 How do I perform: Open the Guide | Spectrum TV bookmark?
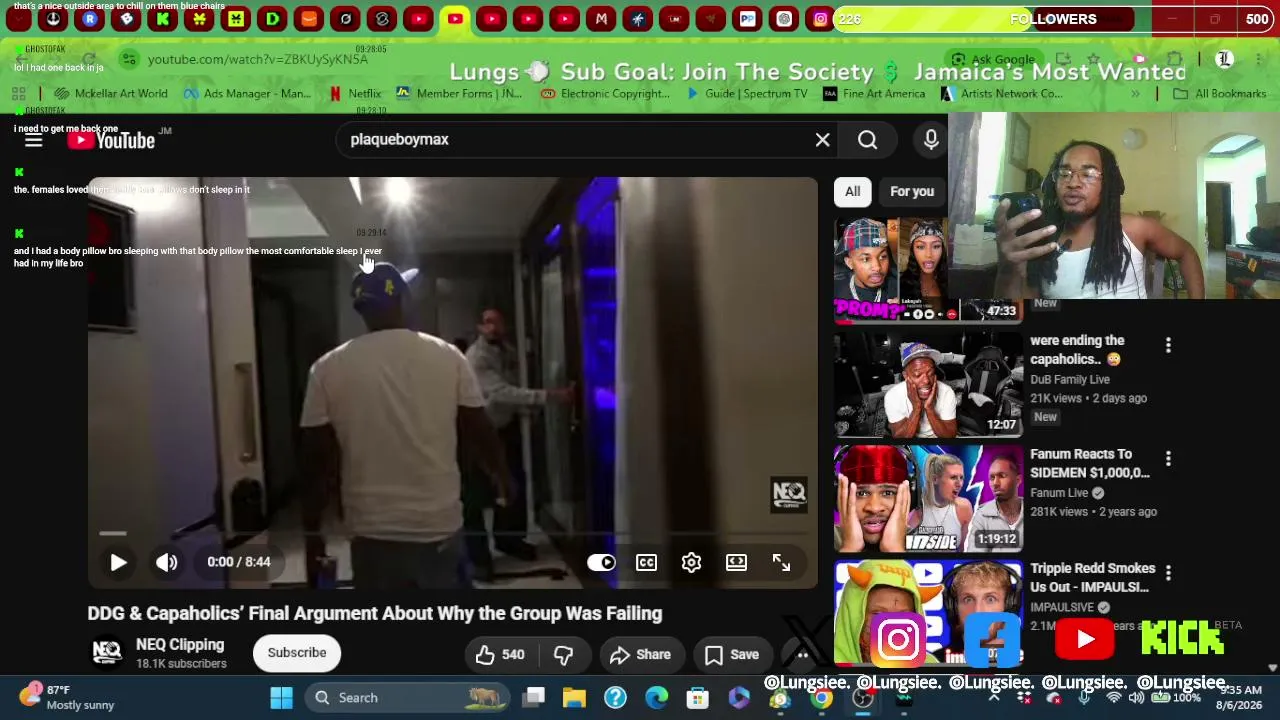pyautogui.click(x=746, y=94)
